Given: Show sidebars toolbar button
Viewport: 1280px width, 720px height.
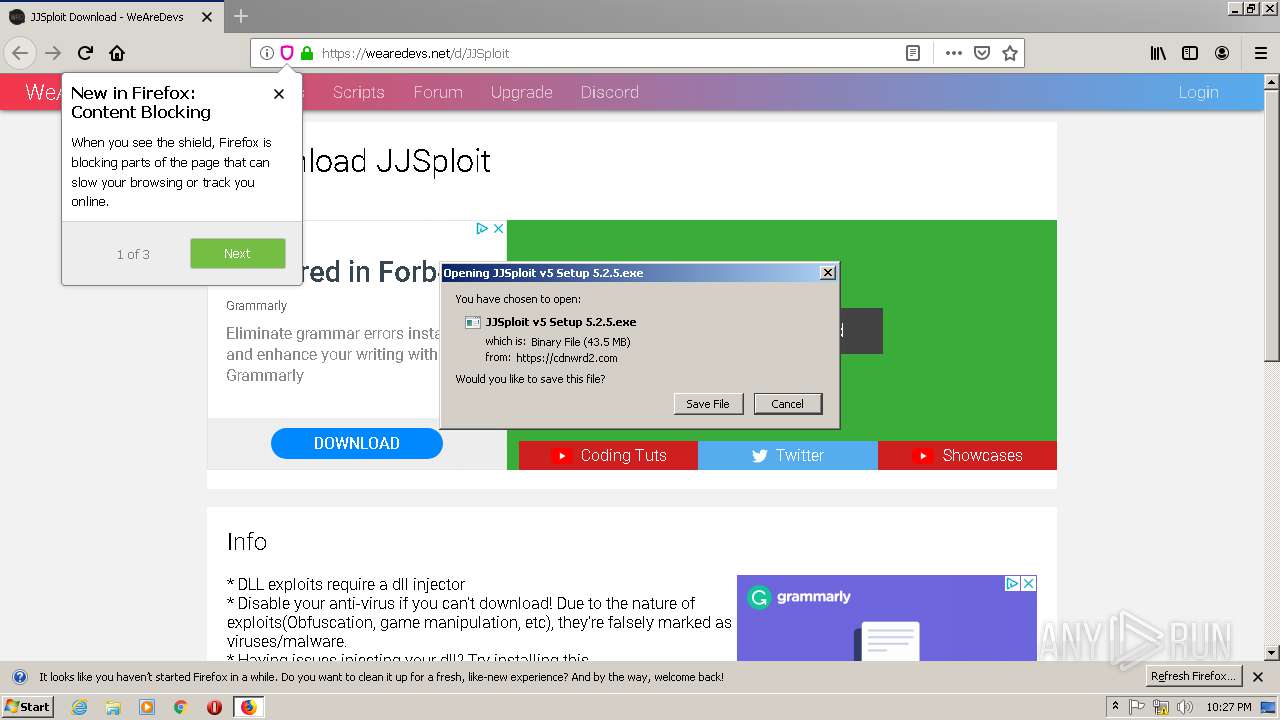Looking at the screenshot, I should pyautogui.click(x=1190, y=53).
